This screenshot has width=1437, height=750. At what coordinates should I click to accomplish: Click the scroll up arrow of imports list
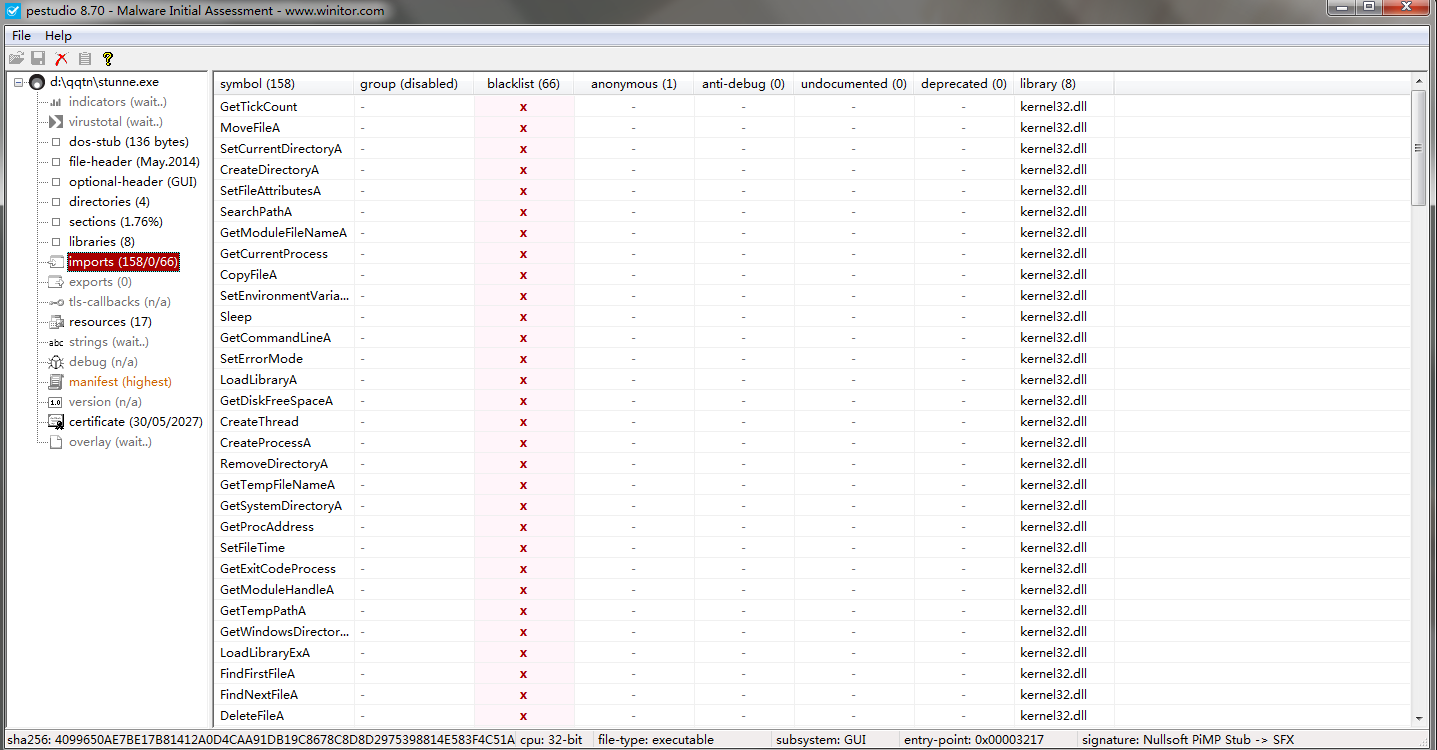[1418, 81]
